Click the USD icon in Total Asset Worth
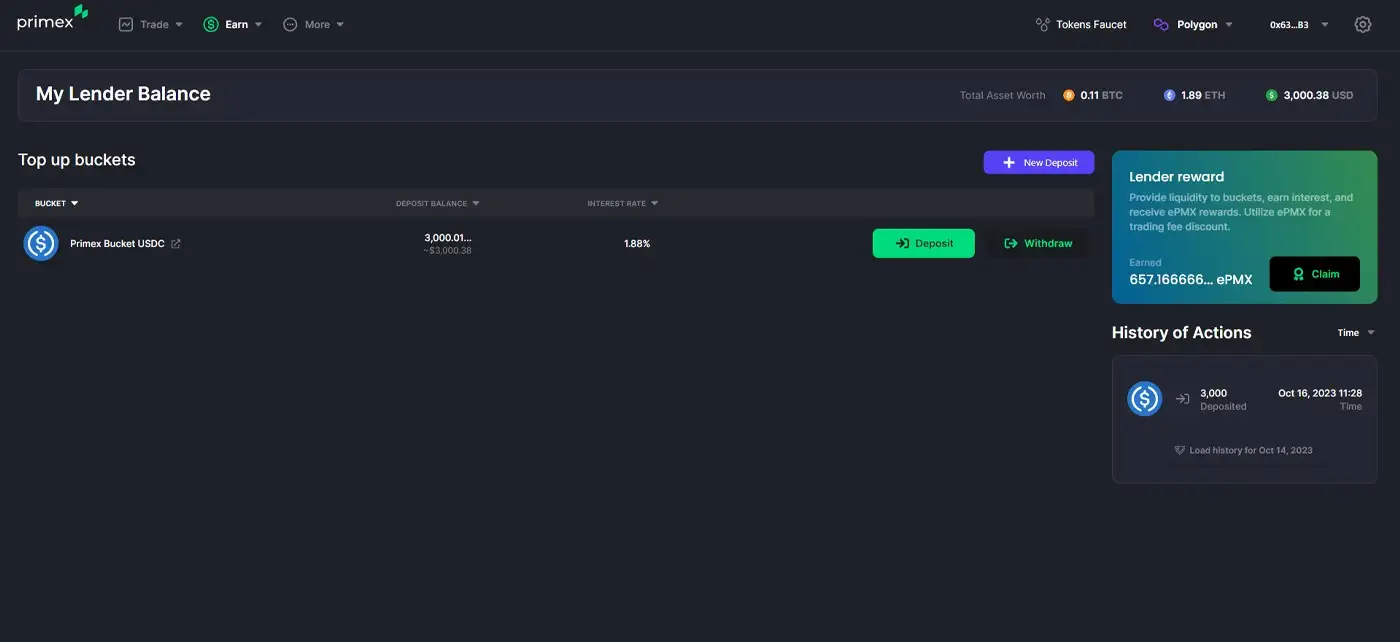Image resolution: width=1400 pixels, height=642 pixels. [1271, 95]
